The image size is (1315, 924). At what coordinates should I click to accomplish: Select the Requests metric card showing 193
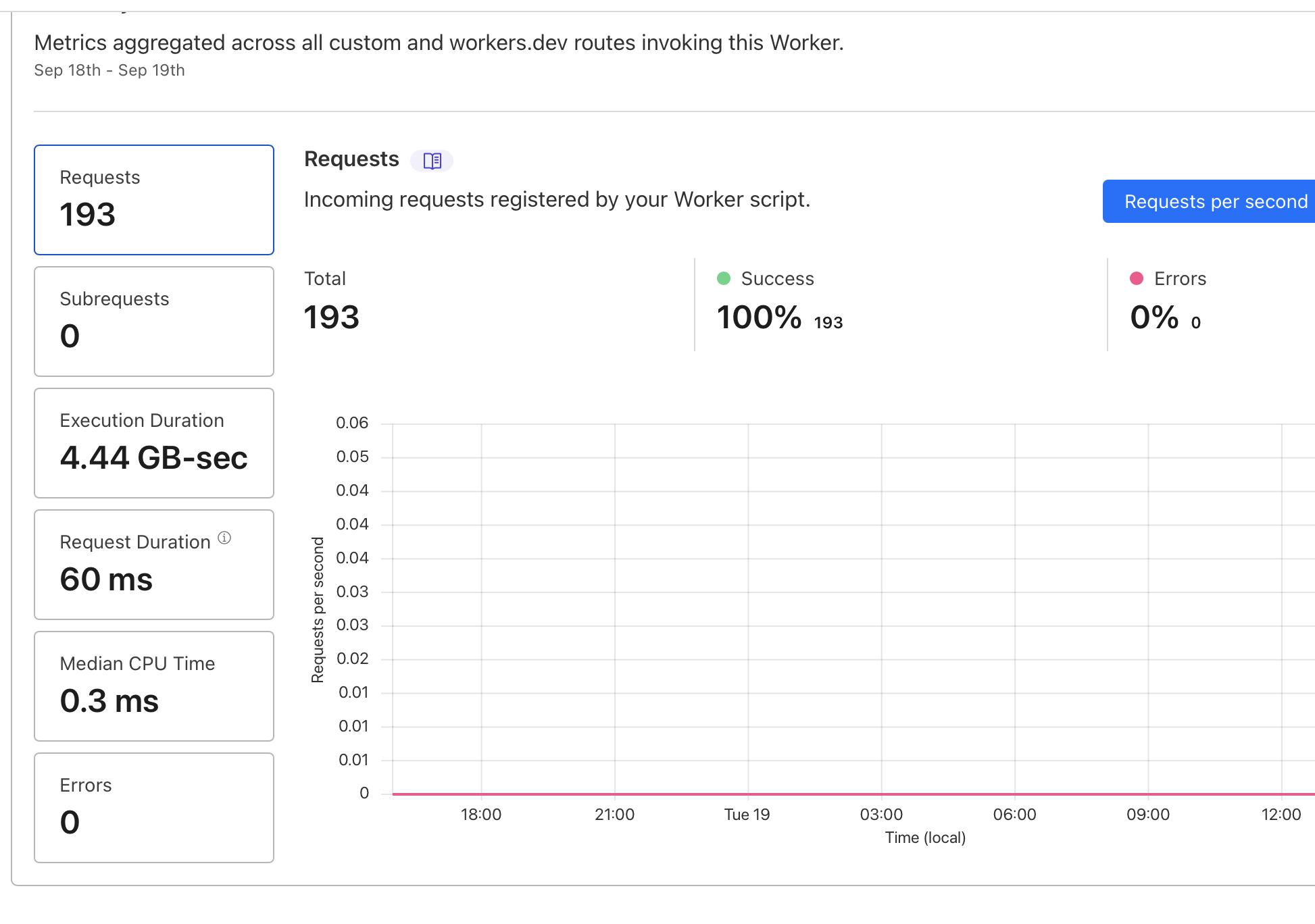point(153,200)
